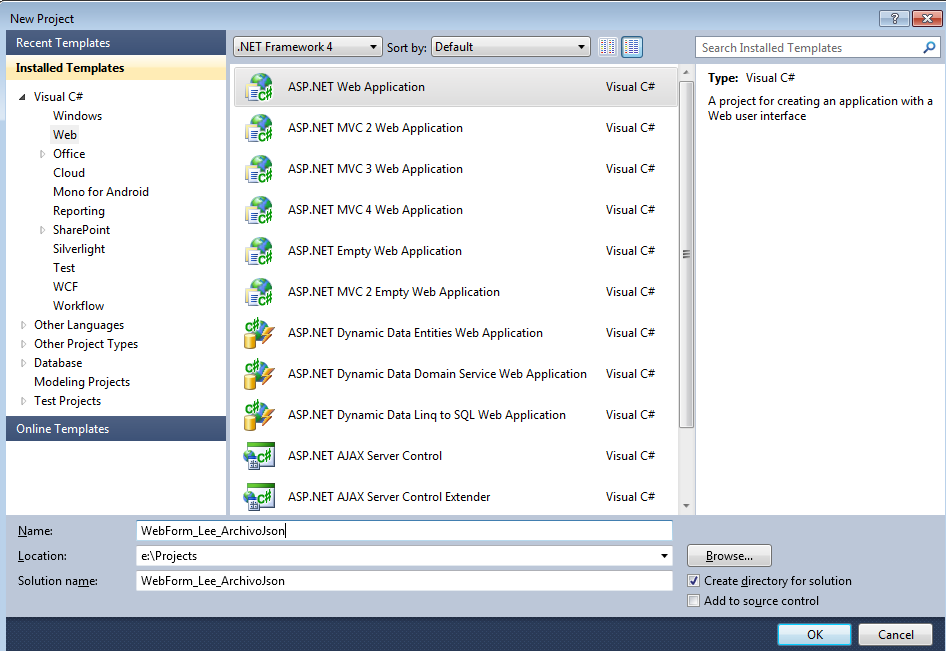Screen dimensions: 946x652
Task: Click the template list scroll down arrow
Action: point(686,506)
